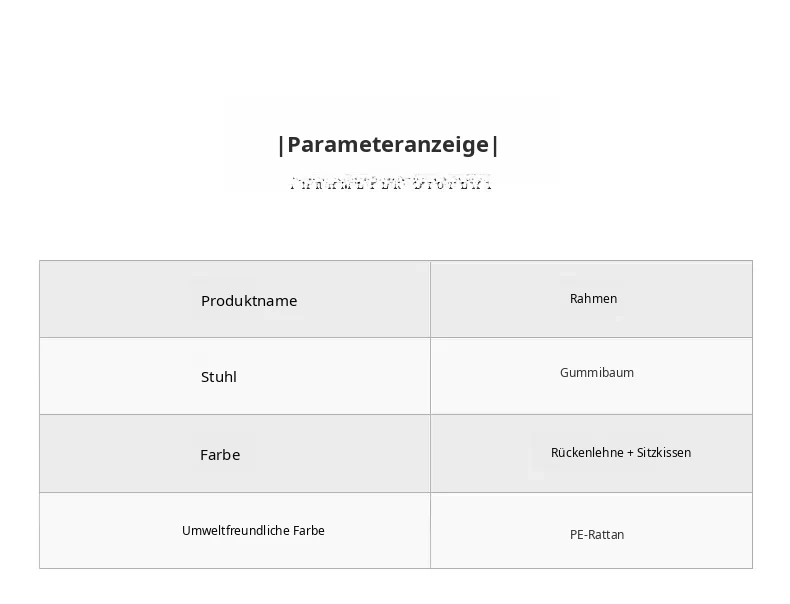The height and width of the screenshot is (604, 790).
Task: Click column divider between Produktname and Rahmen
Action: tap(430, 299)
